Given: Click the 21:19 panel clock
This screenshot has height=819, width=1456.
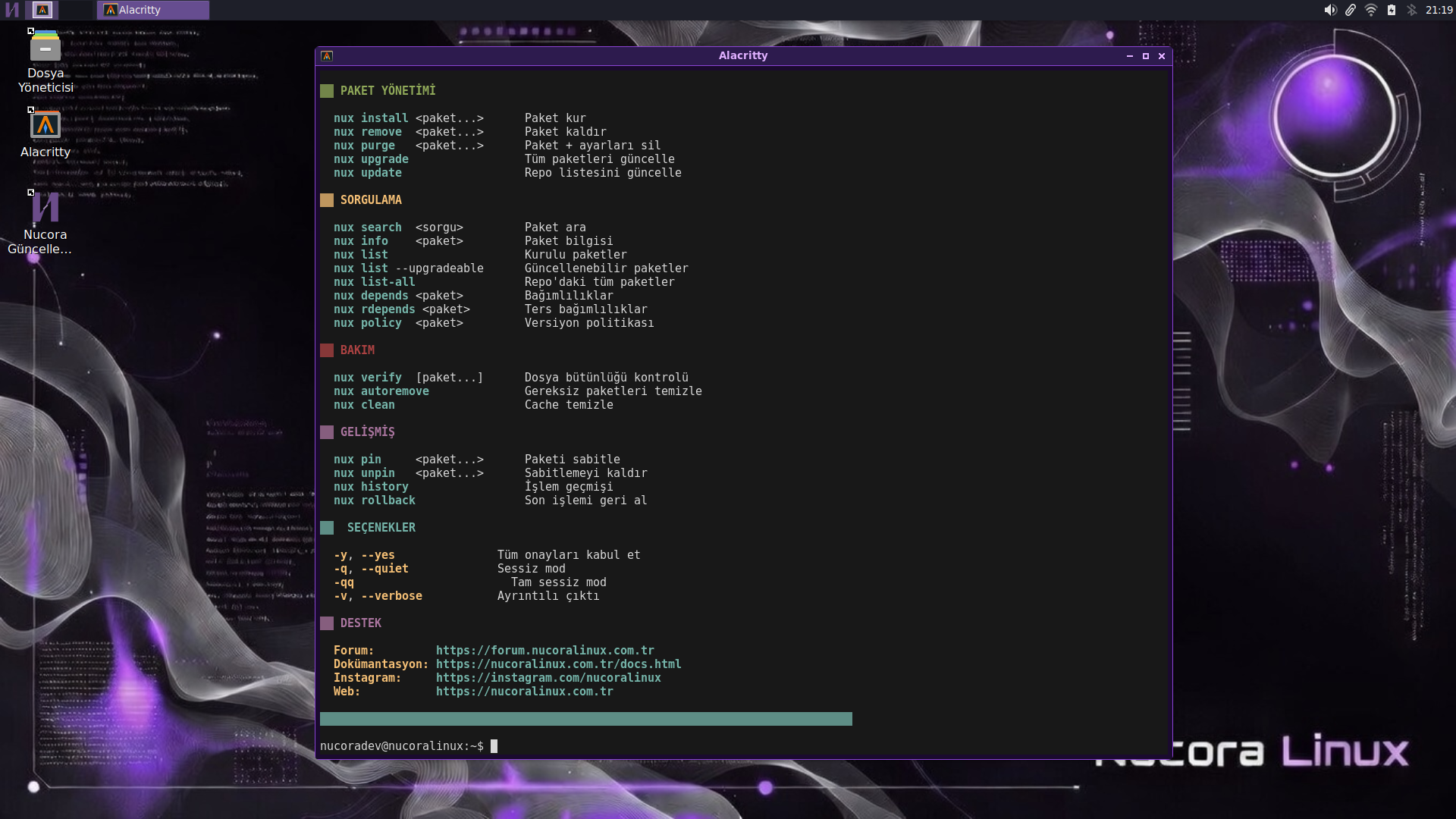Looking at the screenshot, I should point(1439,10).
